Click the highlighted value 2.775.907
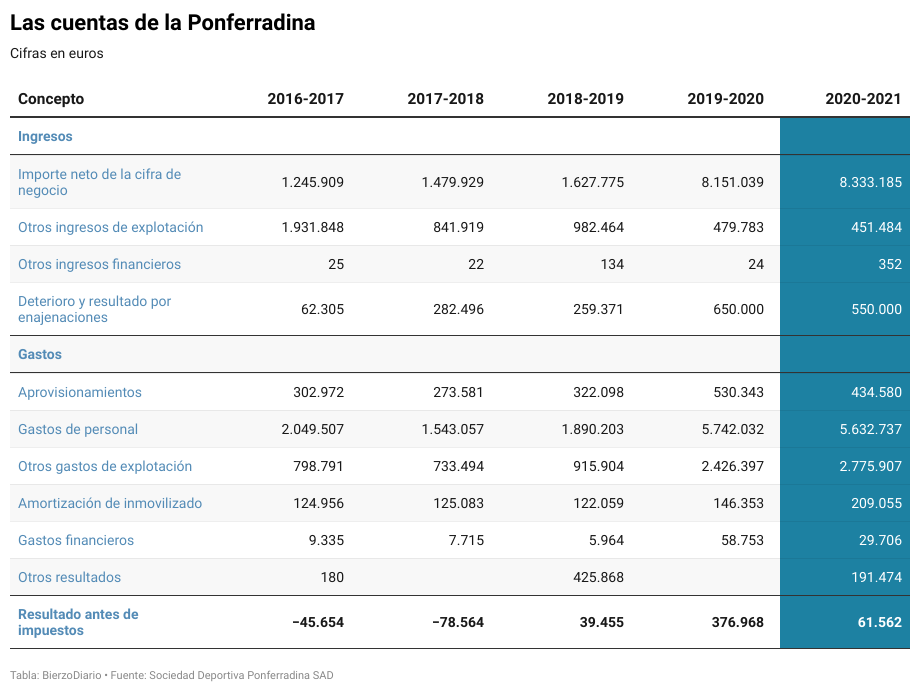The width and height of the screenshot is (920, 692). (871, 466)
